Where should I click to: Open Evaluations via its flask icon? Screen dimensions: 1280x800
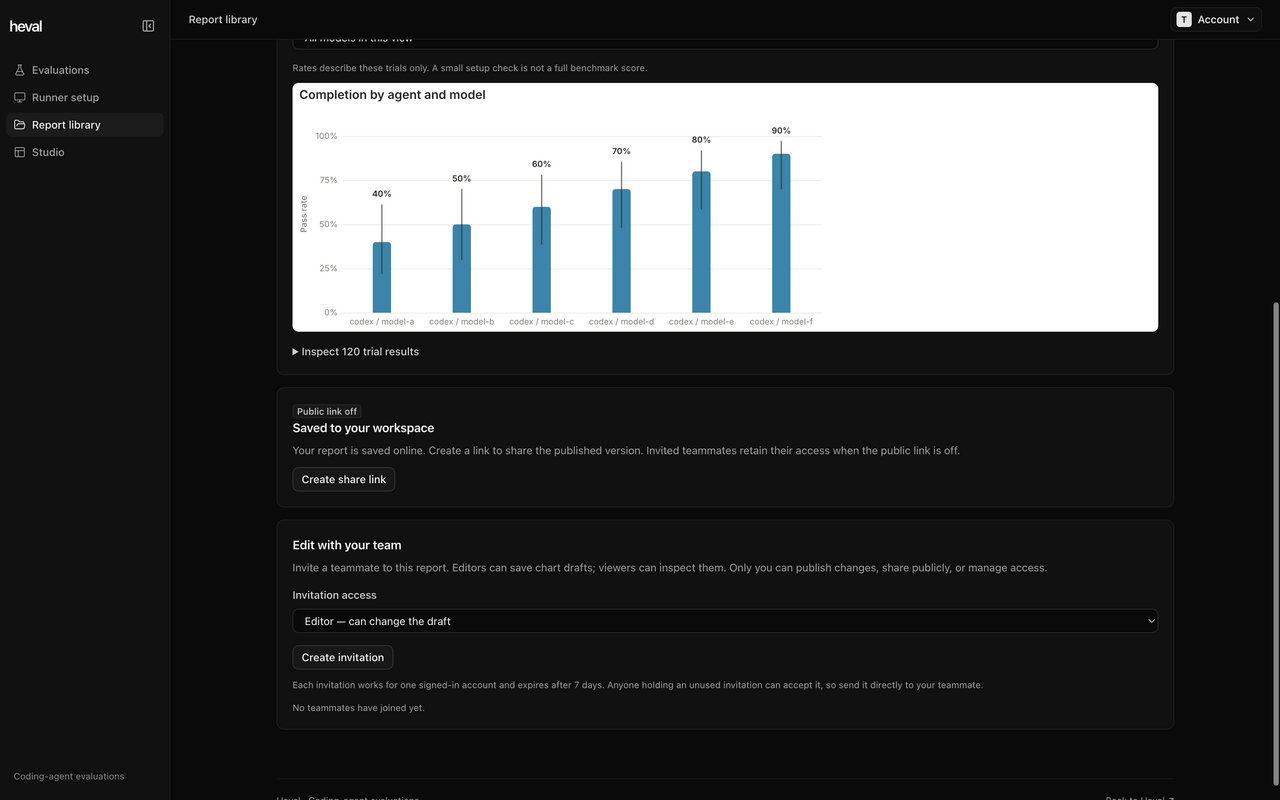[x=20, y=70]
